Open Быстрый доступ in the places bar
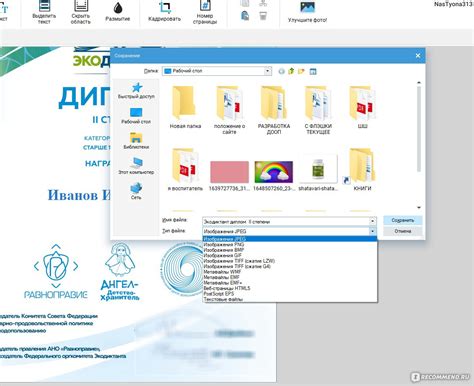This screenshot has height=386, width=474. 136,90
